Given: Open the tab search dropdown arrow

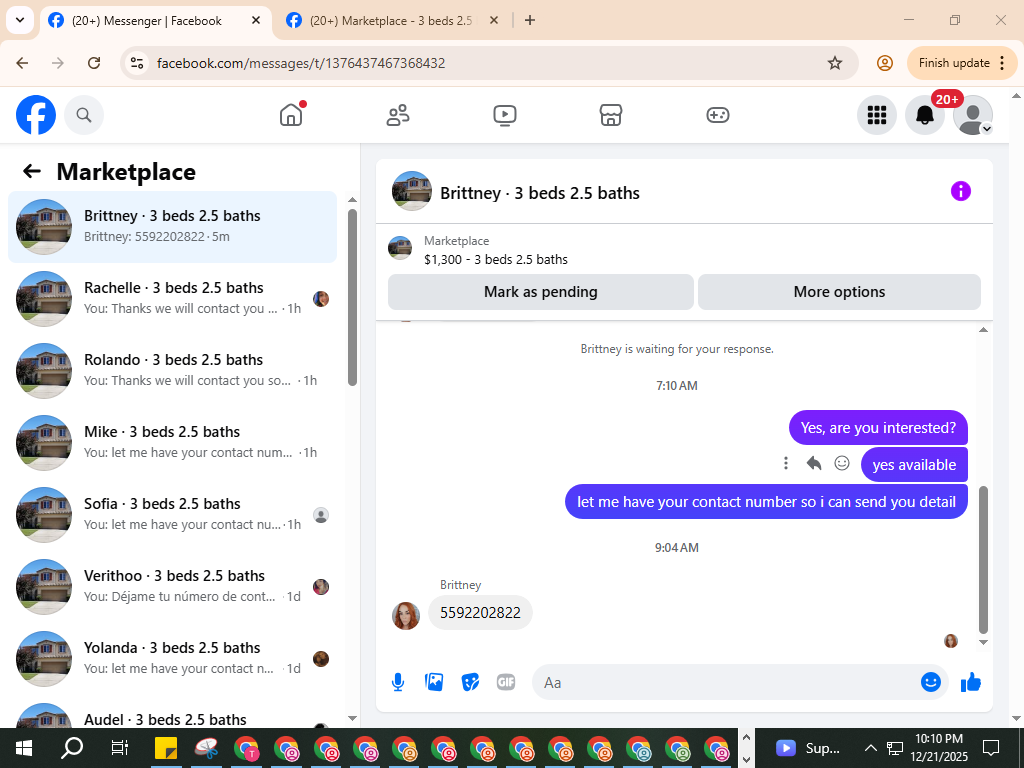Looking at the screenshot, I should click(20, 20).
